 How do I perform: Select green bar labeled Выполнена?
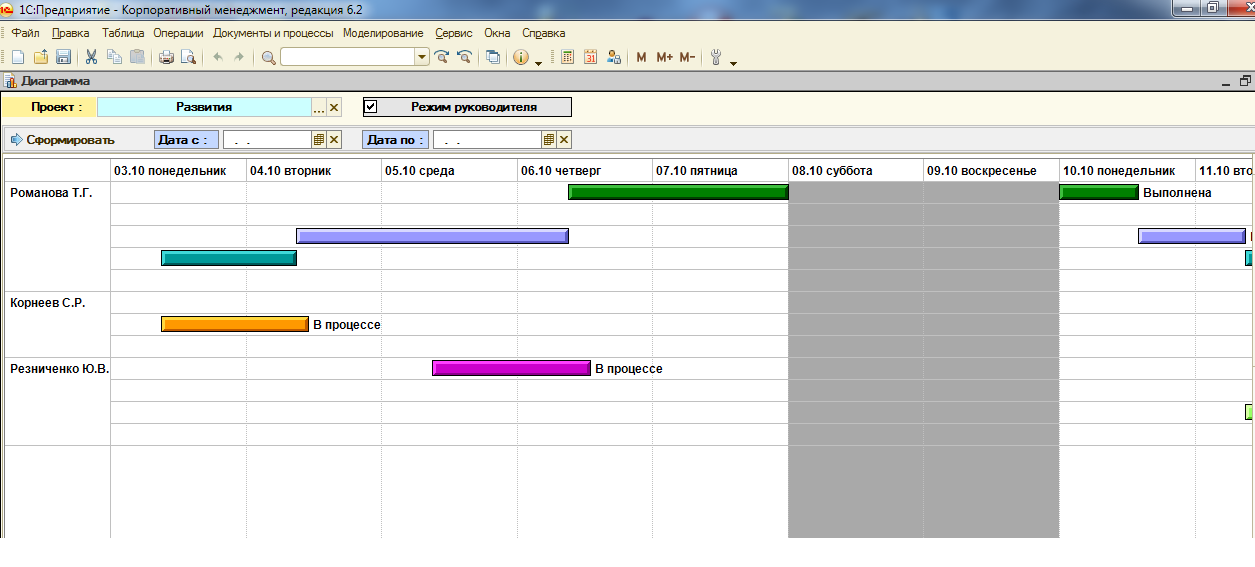click(x=1099, y=192)
